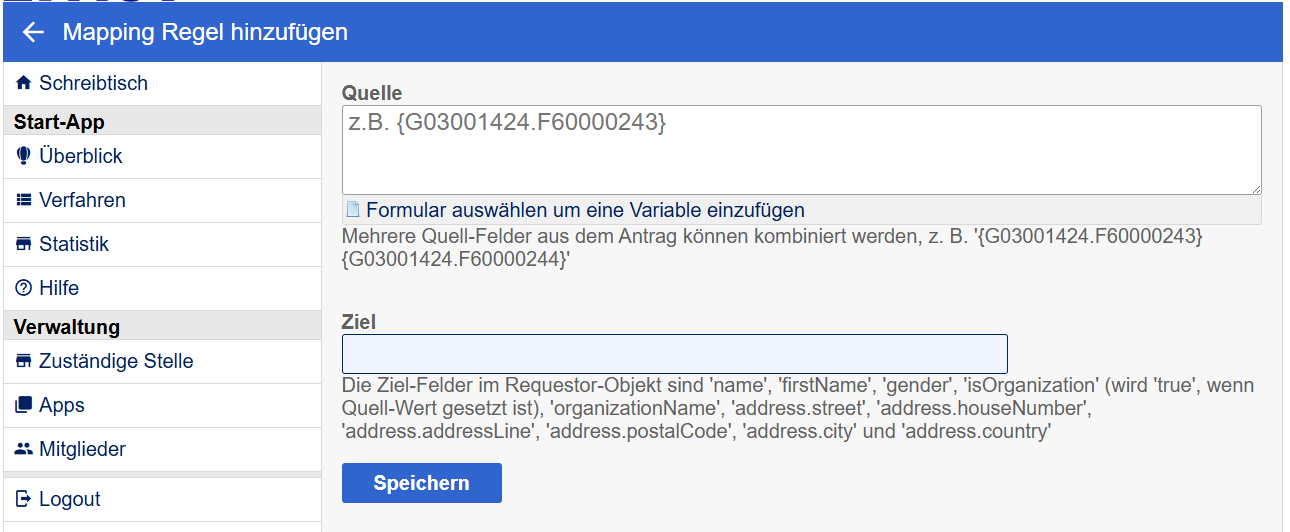Open 'Formular auswählen um eine Variable einzufügen' link
The width and height of the screenshot is (1290, 532).
[x=585, y=210]
